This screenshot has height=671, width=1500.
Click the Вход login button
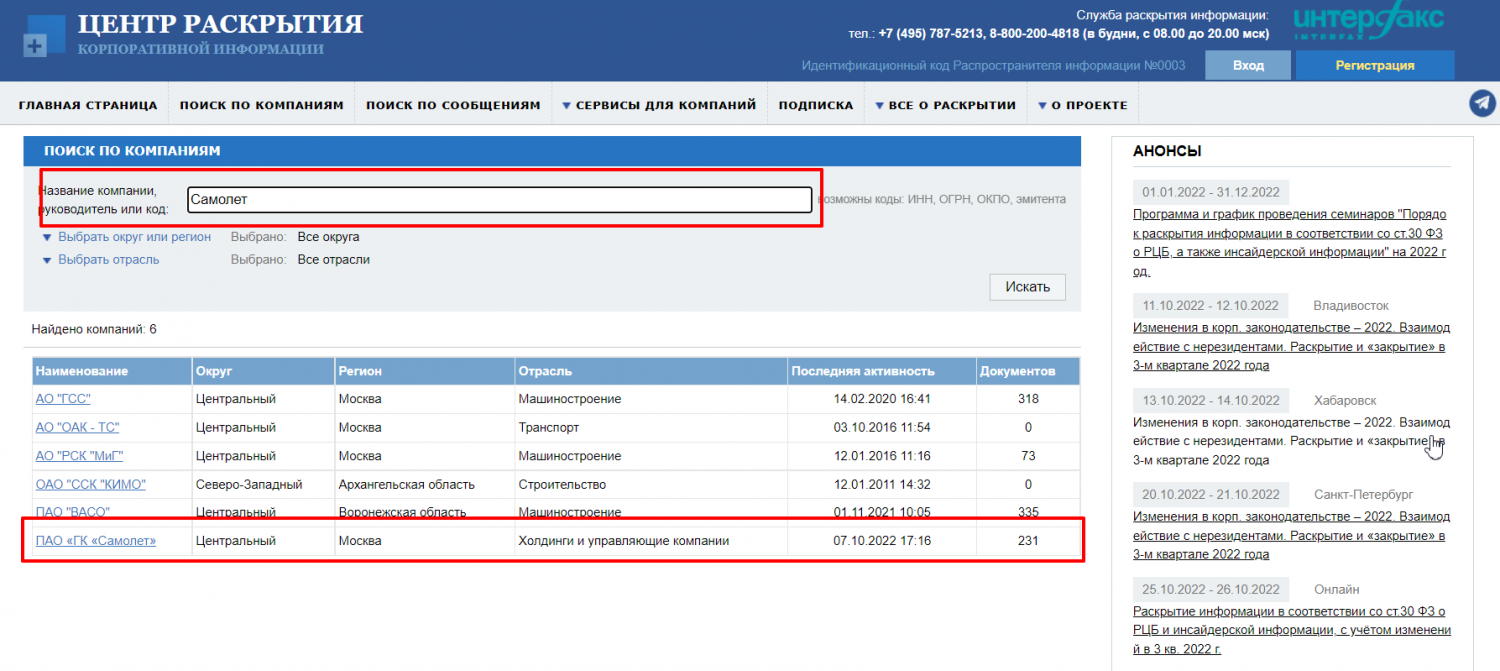(1247, 65)
